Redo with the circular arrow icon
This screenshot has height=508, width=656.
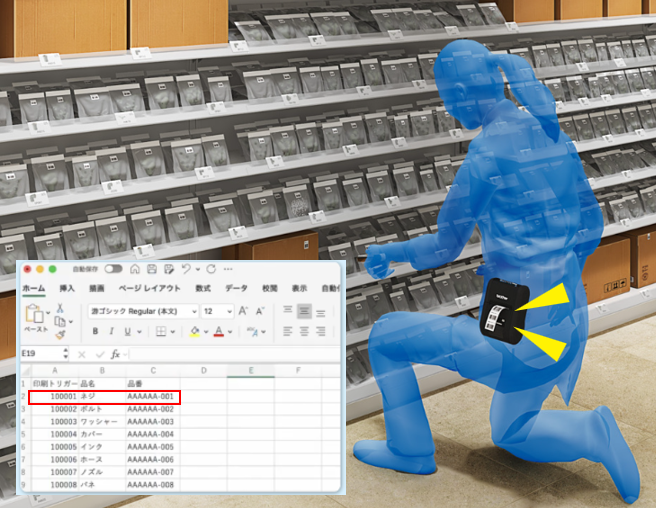point(211,269)
